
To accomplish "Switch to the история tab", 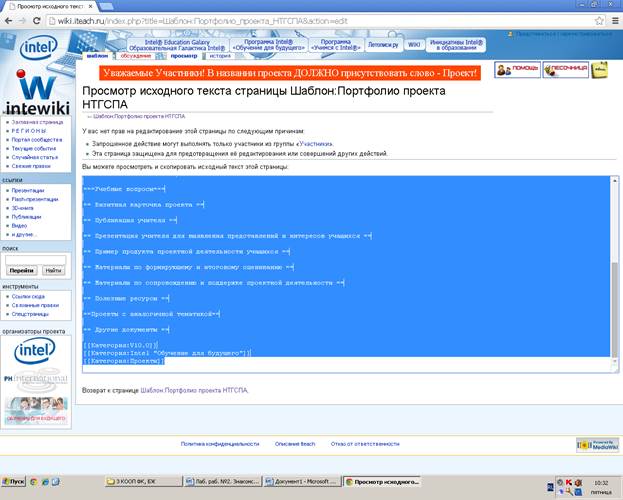I will (220, 56).
